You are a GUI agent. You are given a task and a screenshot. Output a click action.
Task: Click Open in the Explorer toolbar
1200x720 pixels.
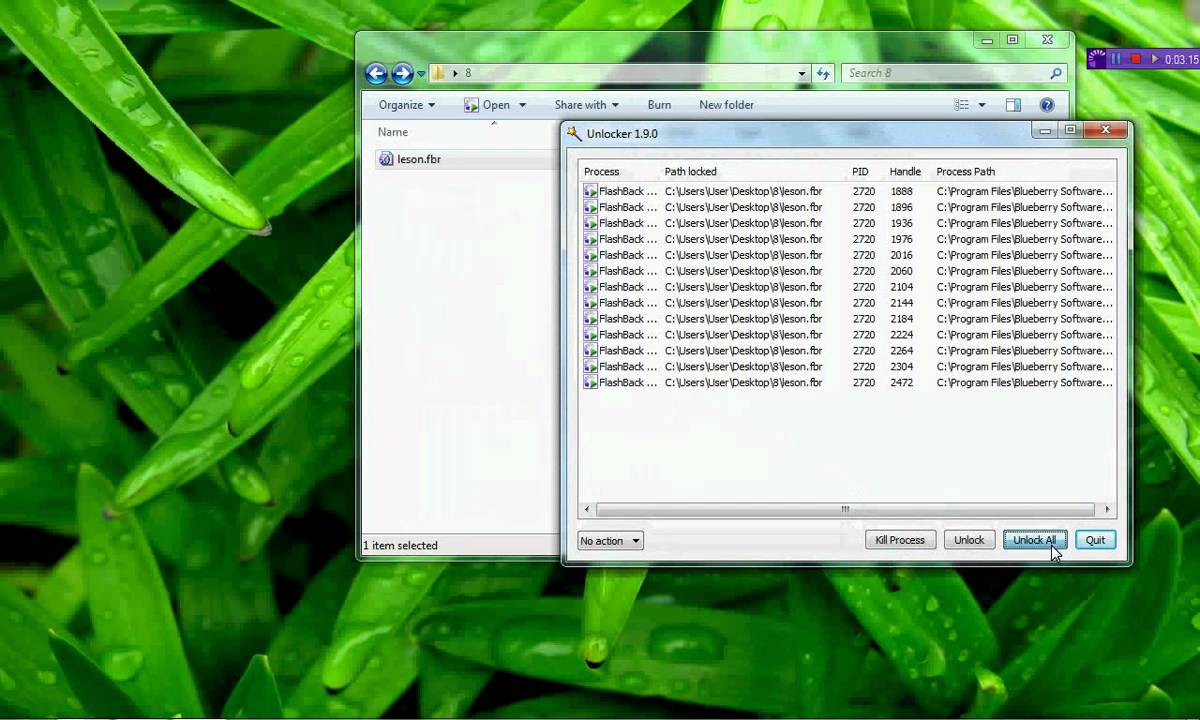pyautogui.click(x=487, y=105)
